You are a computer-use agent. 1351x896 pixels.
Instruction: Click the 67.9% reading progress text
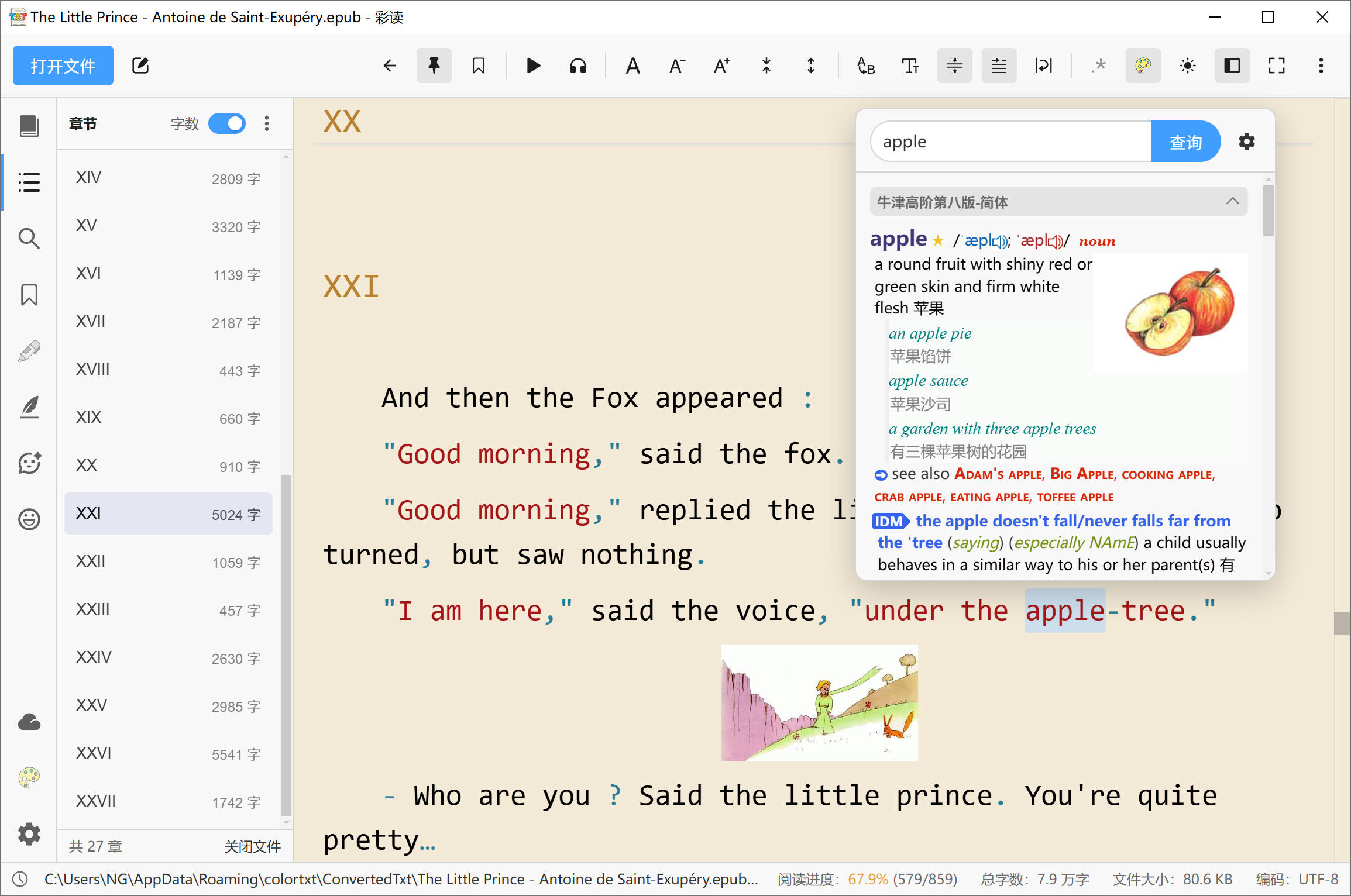868,879
